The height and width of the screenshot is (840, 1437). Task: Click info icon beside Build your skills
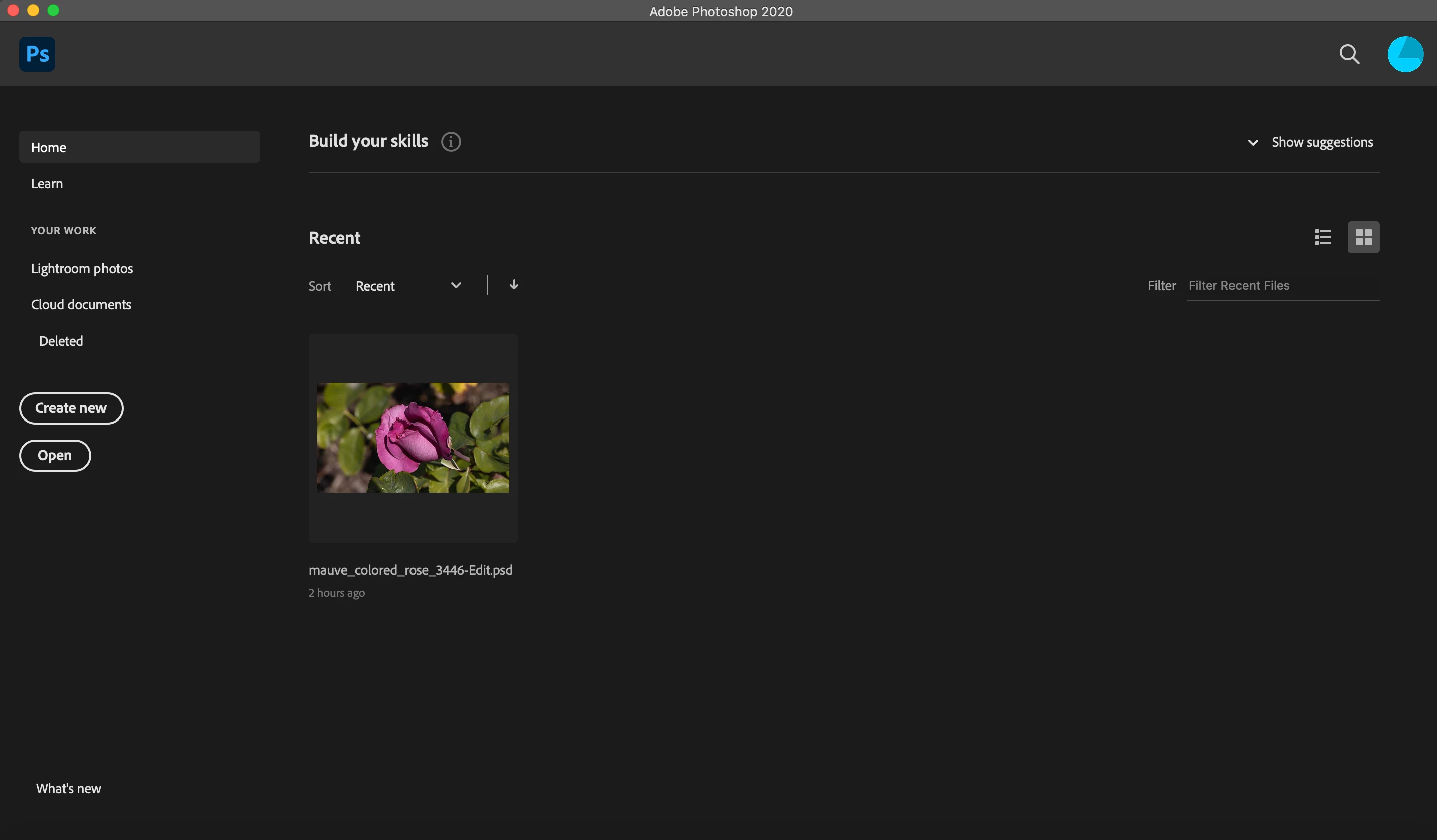(451, 142)
